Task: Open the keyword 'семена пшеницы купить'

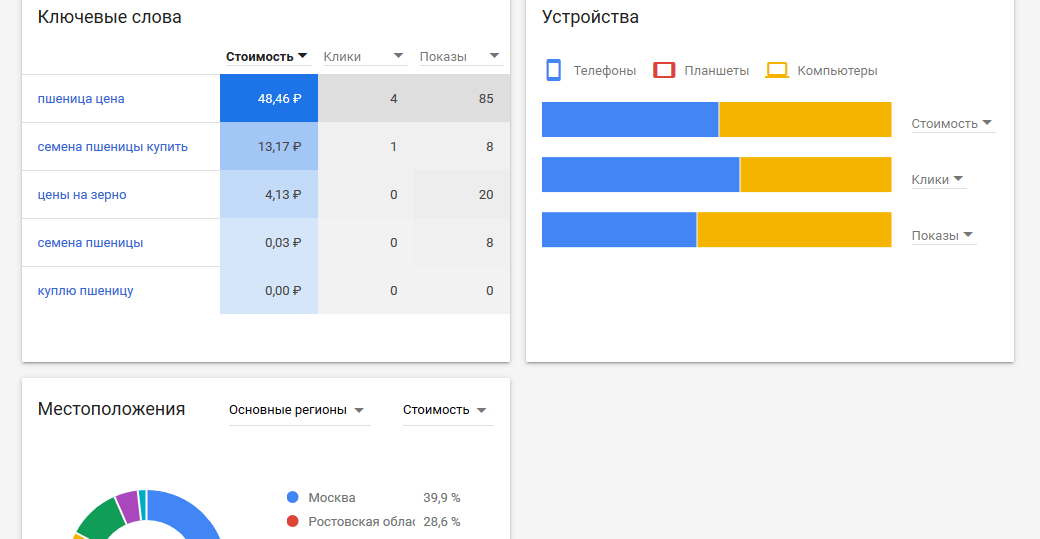Action: point(112,147)
